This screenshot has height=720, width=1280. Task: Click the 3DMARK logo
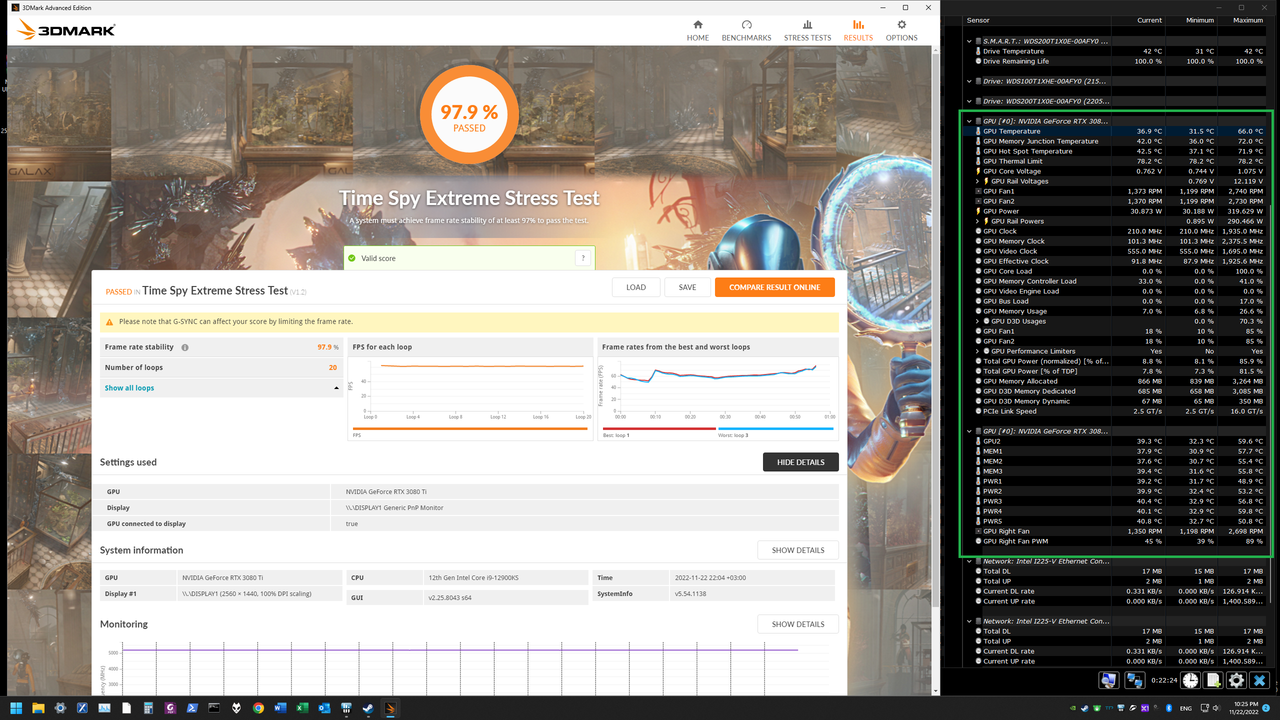pos(67,30)
